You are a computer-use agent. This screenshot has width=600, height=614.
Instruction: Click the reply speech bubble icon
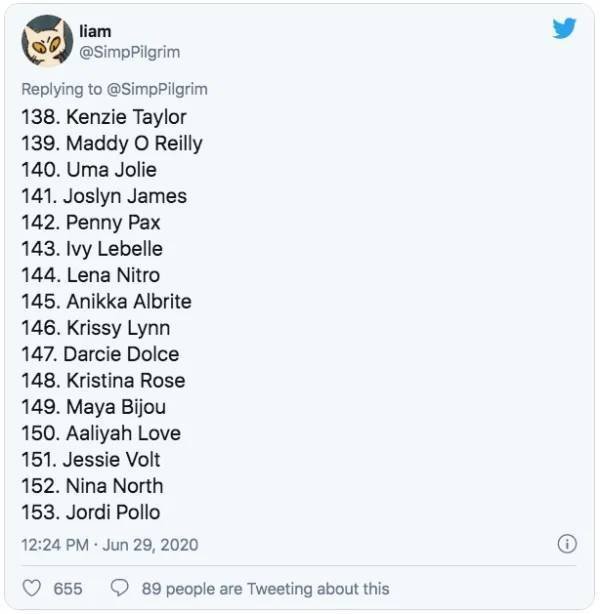[x=119, y=588]
